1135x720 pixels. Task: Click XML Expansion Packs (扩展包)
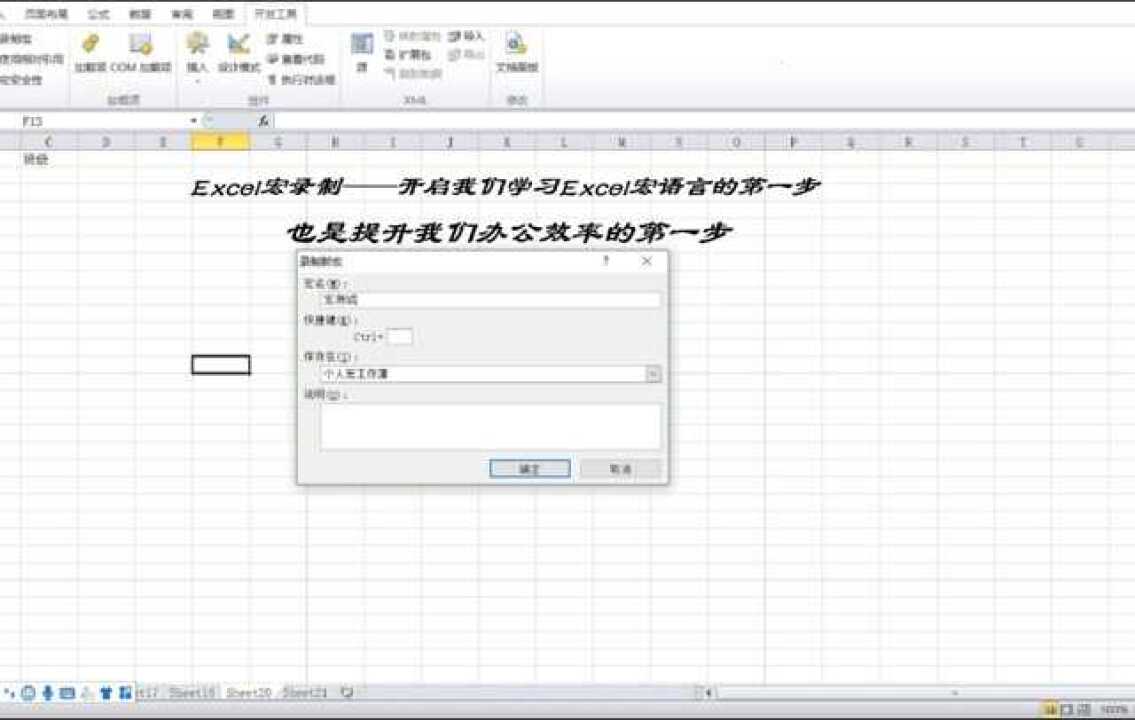click(x=407, y=55)
